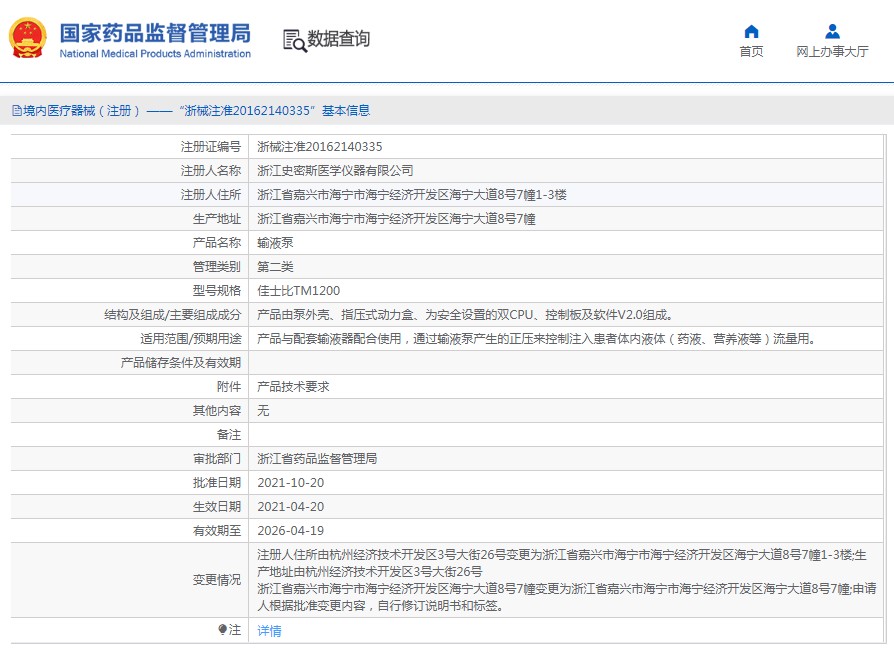This screenshot has height=651, width=894.
Task: Click the 首页 home icon
Action: [x=751, y=31]
